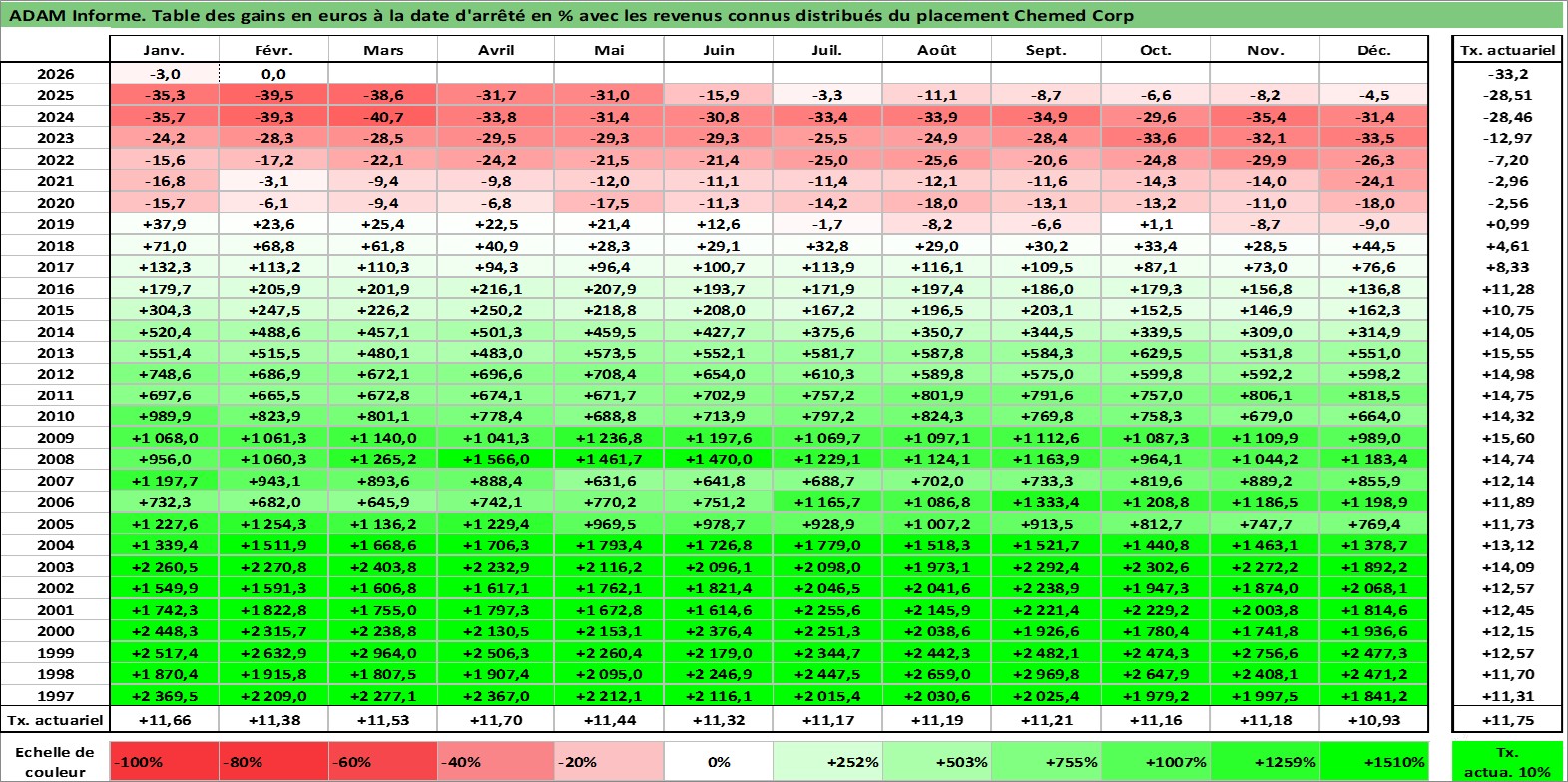
Task: Click the 2019 July value '-1,7'
Action: (827, 224)
